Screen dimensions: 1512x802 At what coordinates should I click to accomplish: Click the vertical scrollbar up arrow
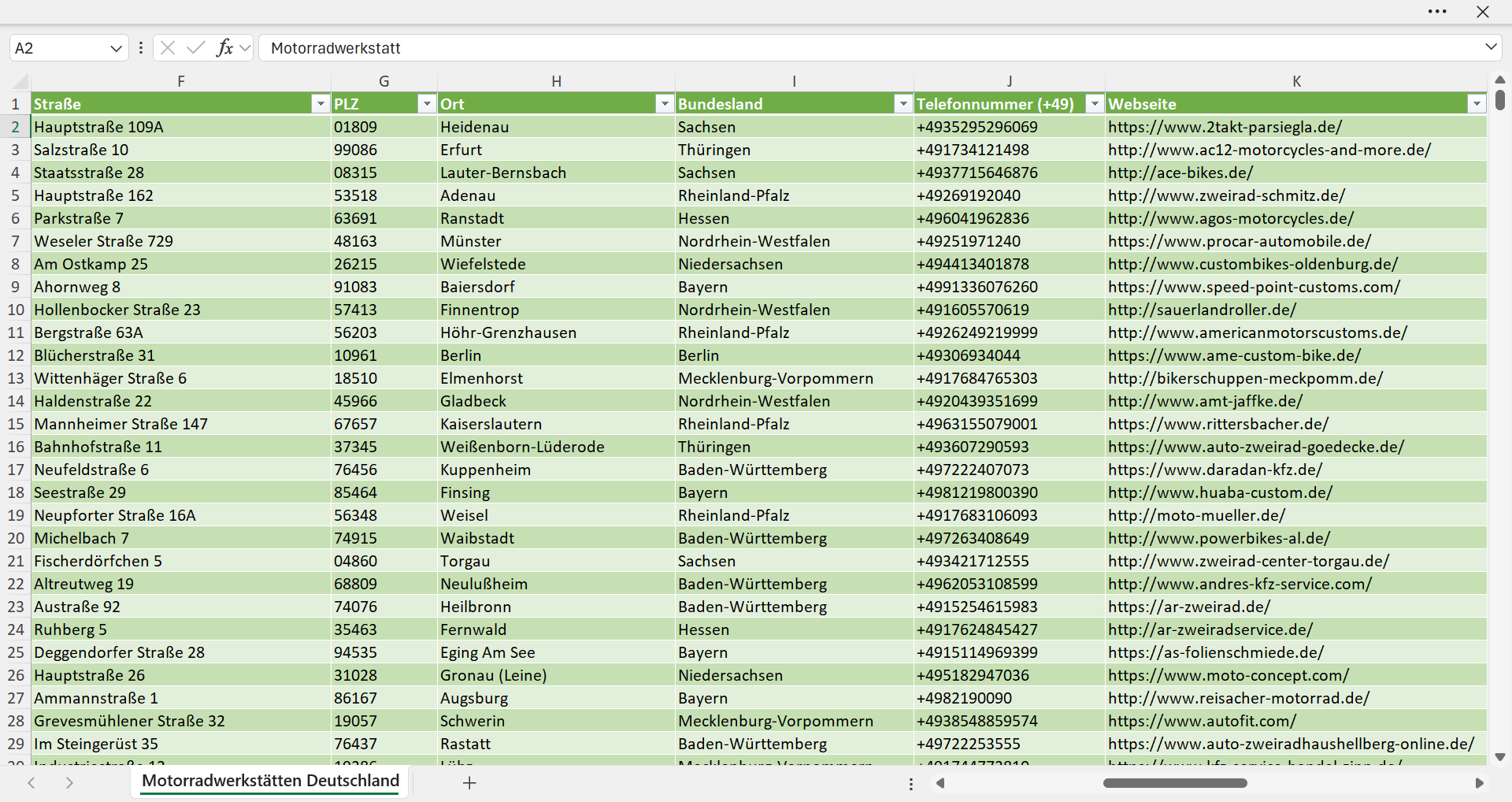coord(1500,80)
